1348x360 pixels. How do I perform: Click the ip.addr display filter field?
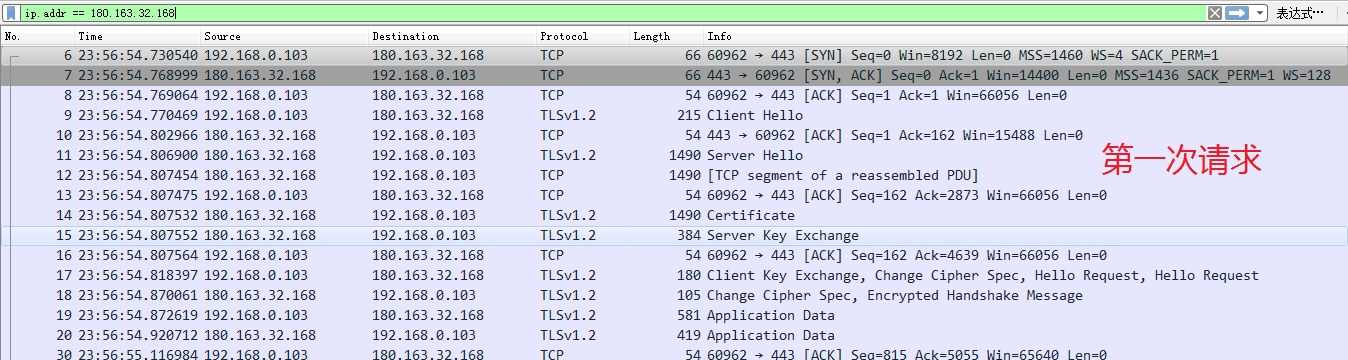[612, 13]
